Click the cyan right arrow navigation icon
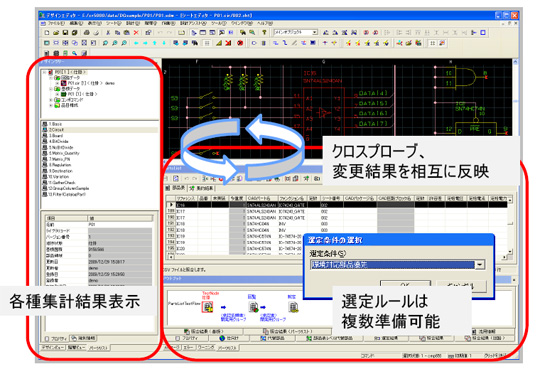540x374 pixels. (145, 43)
